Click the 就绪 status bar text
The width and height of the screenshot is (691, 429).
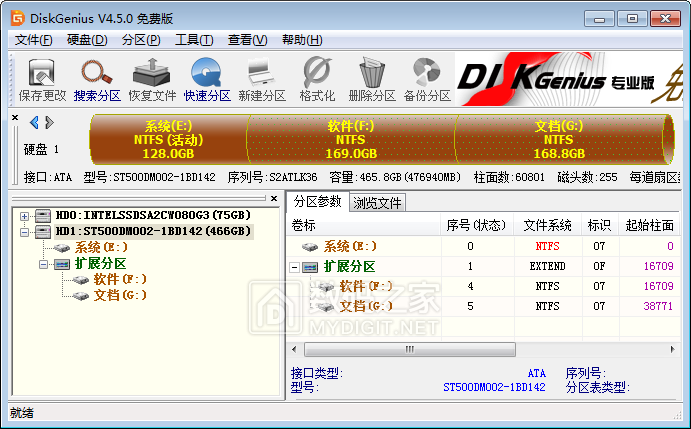[x=22, y=413]
